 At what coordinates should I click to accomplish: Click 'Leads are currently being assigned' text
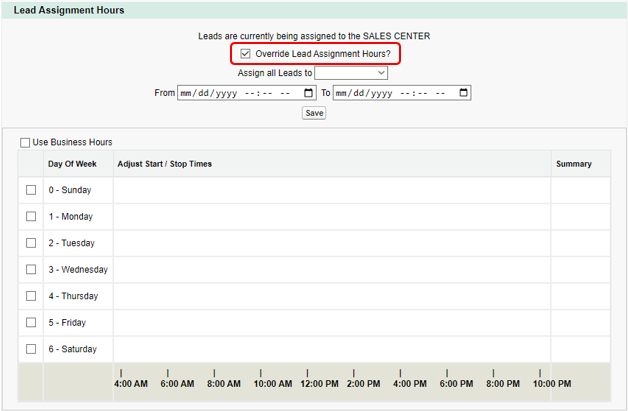point(314,36)
